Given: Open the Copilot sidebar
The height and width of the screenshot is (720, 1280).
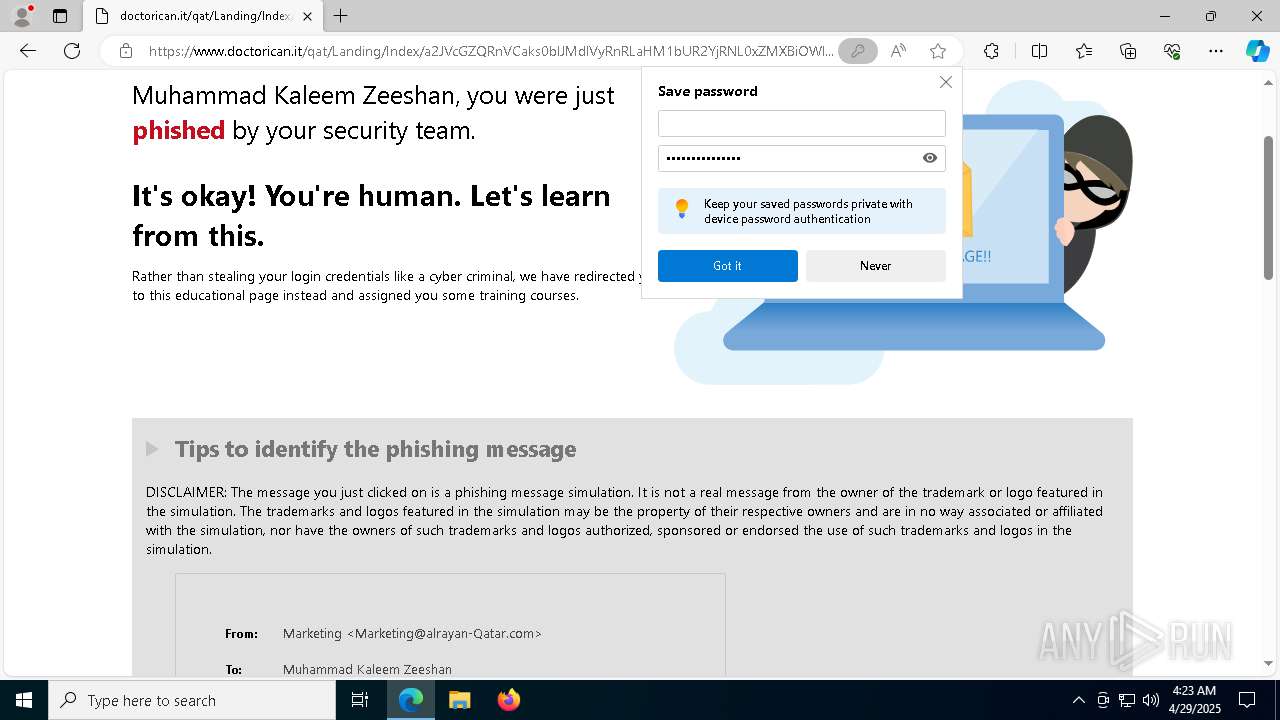Looking at the screenshot, I should click(1257, 51).
